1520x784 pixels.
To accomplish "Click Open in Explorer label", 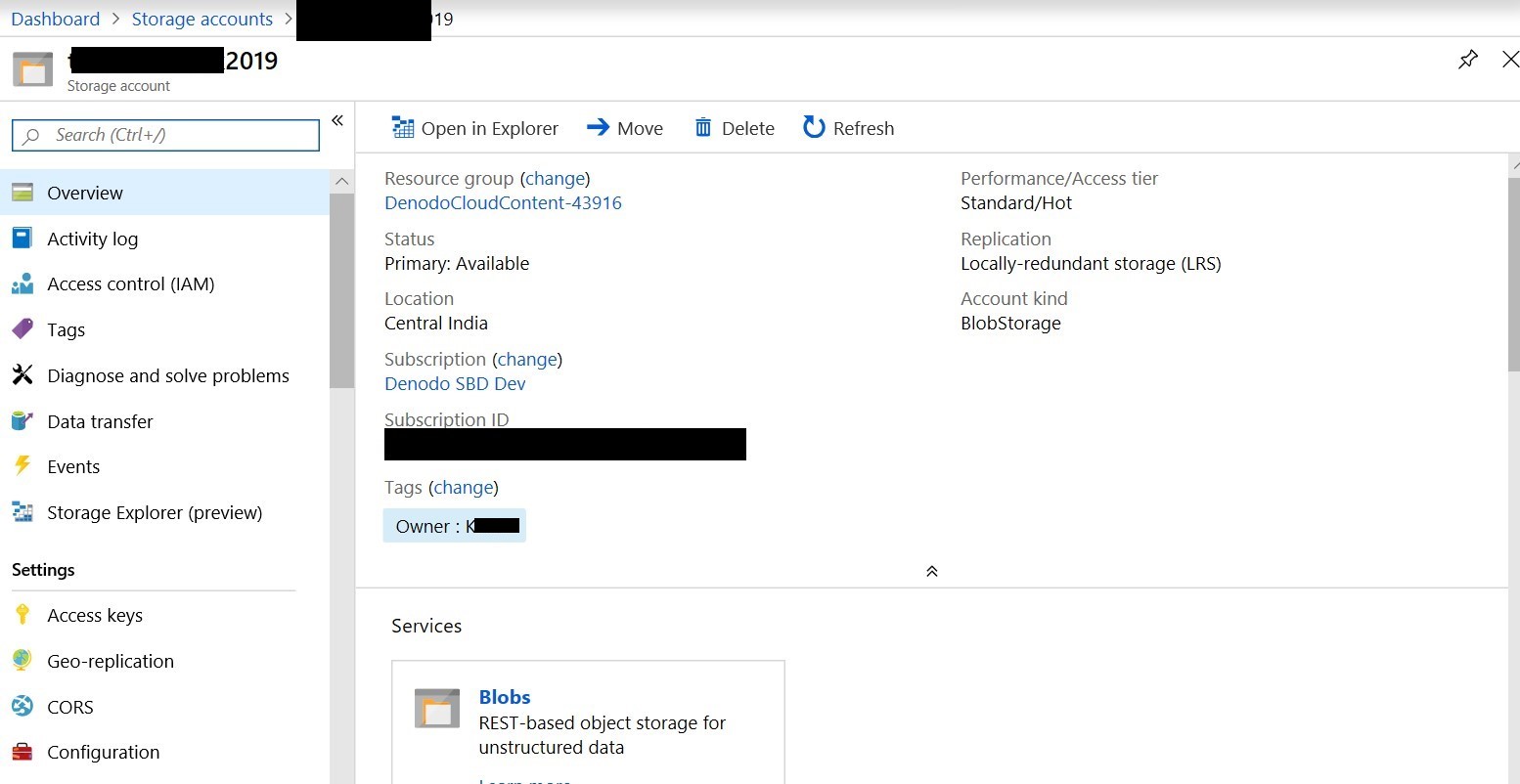I will pyautogui.click(x=489, y=128).
